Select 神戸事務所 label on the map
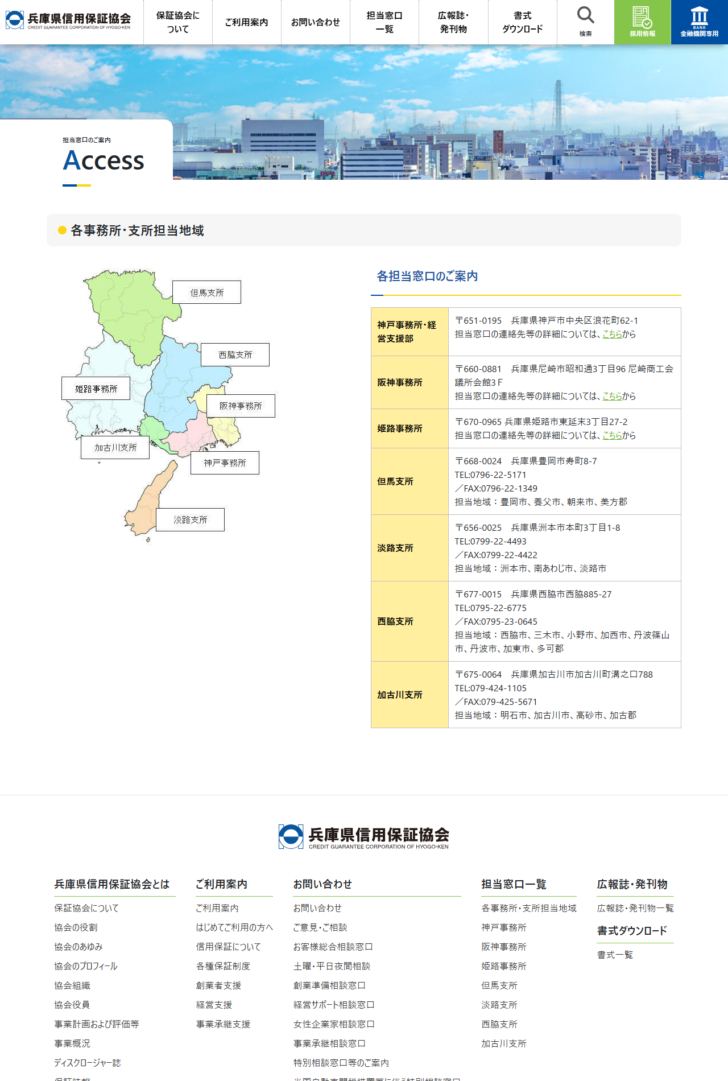The height and width of the screenshot is (1081, 728). pos(225,463)
